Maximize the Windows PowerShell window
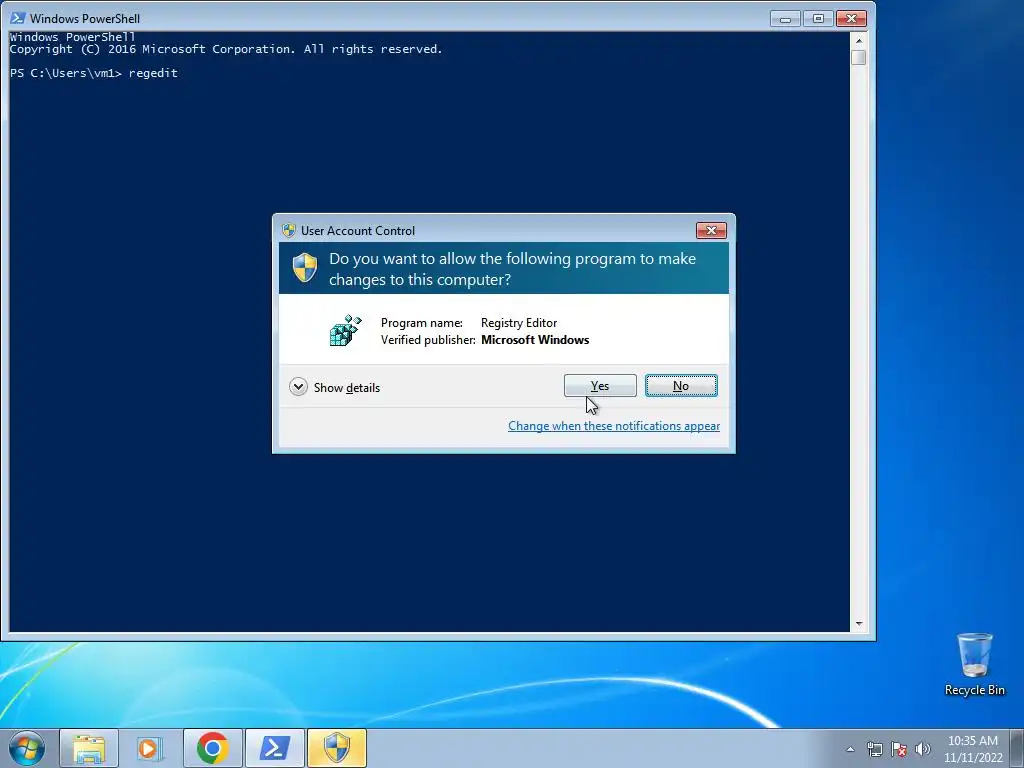Image resolution: width=1024 pixels, height=768 pixels. point(818,18)
